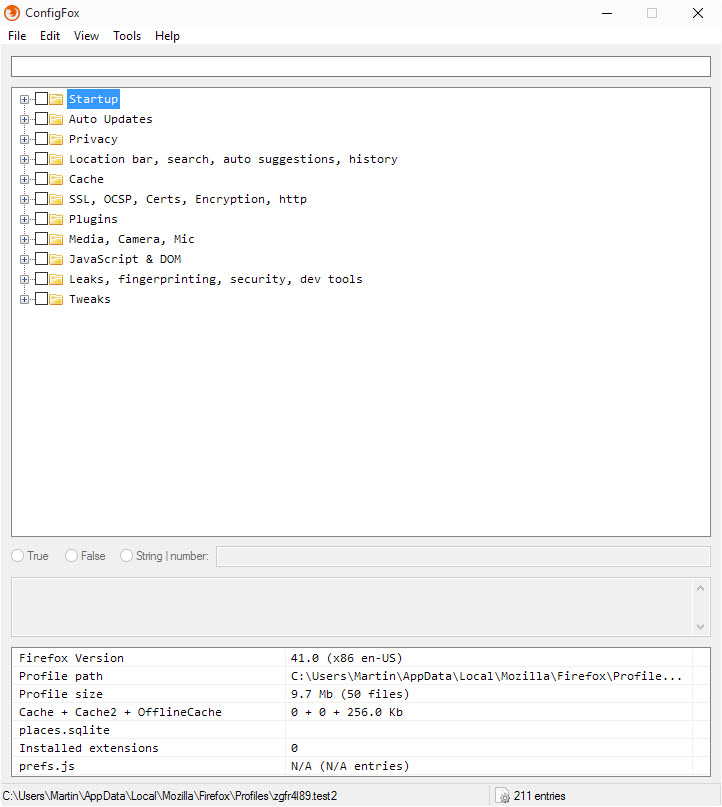The width and height of the screenshot is (722, 807).
Task: Expand the SSL, OCSP, Certs node
Action: (x=24, y=200)
